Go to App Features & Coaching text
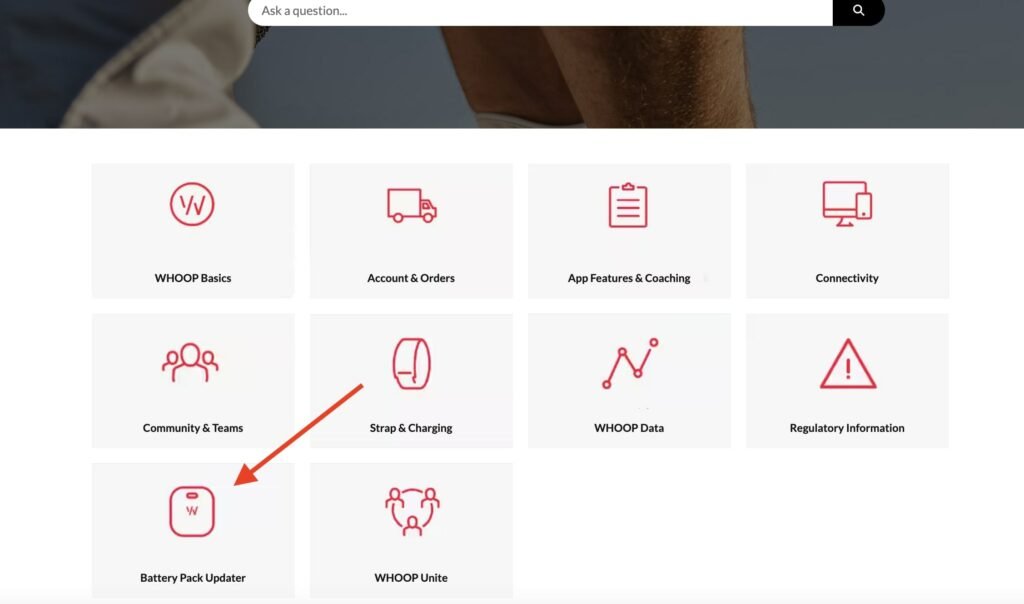 629,278
